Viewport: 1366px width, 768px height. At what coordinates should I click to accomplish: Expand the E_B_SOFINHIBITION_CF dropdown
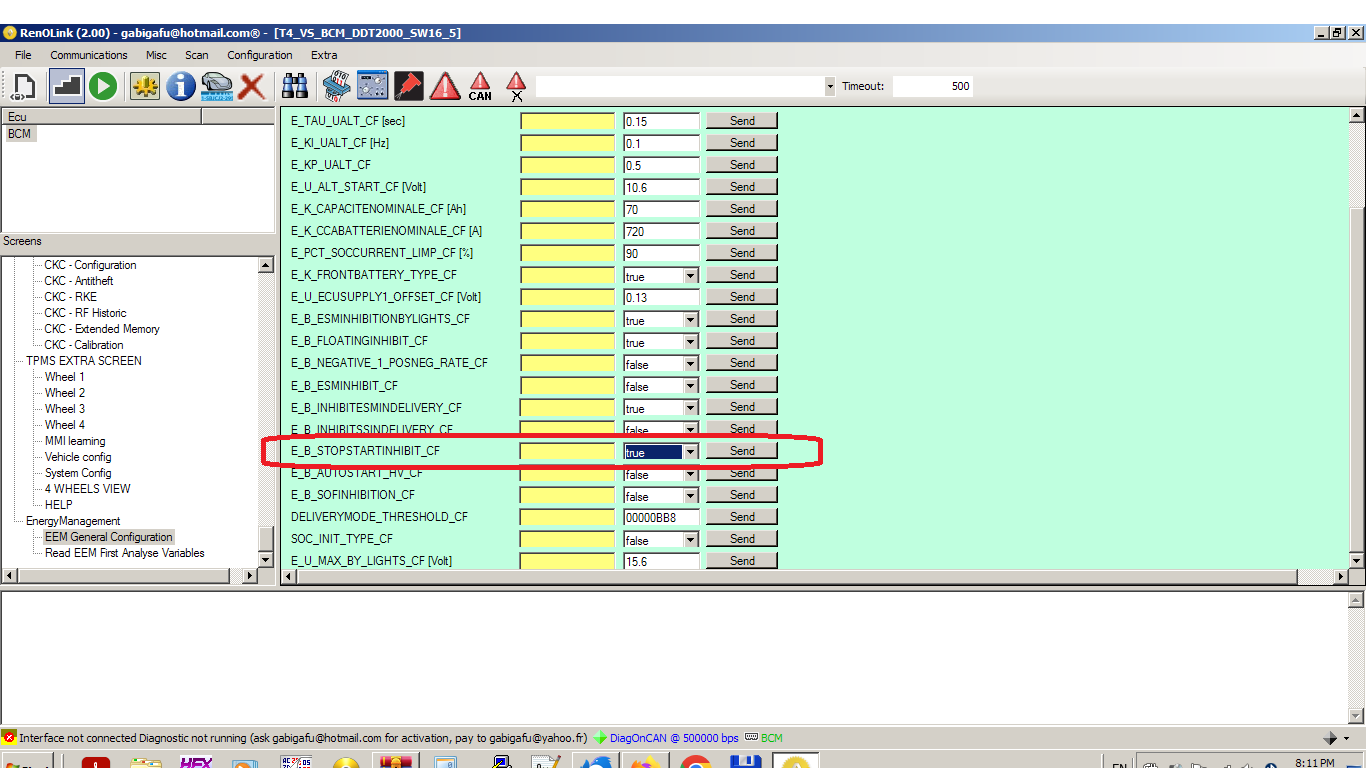690,496
